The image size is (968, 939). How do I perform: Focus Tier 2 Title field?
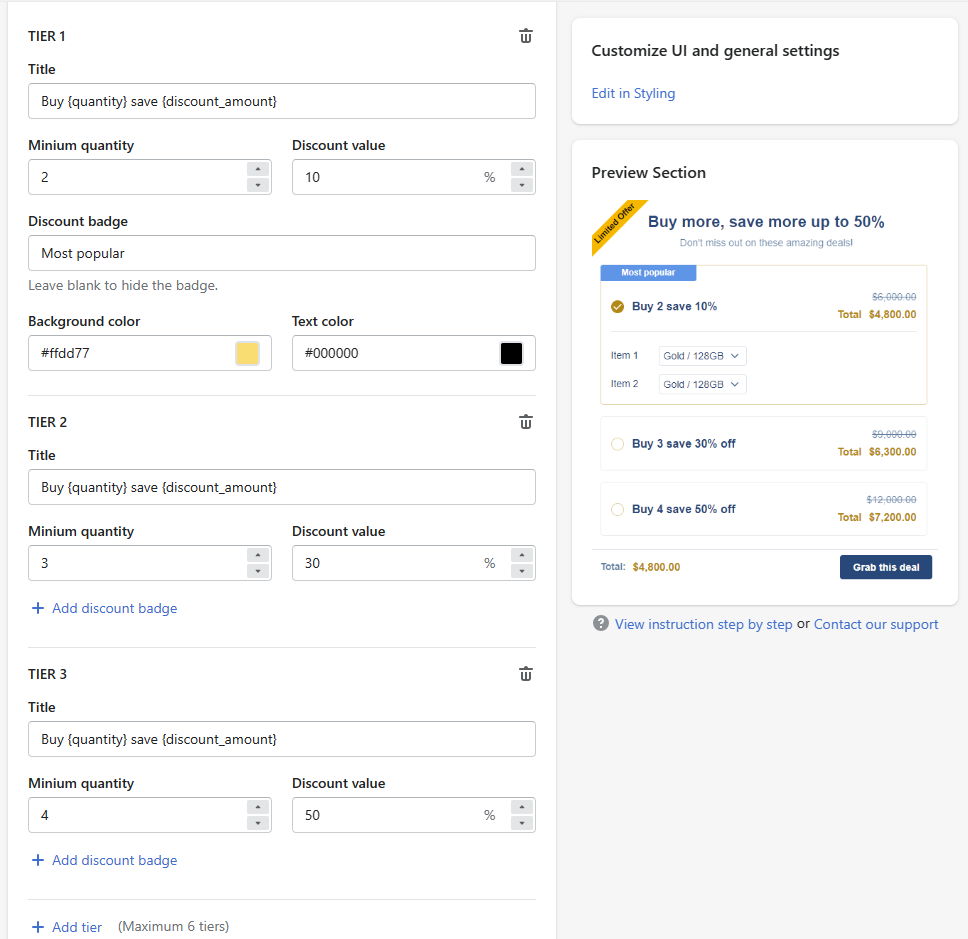[x=282, y=487]
